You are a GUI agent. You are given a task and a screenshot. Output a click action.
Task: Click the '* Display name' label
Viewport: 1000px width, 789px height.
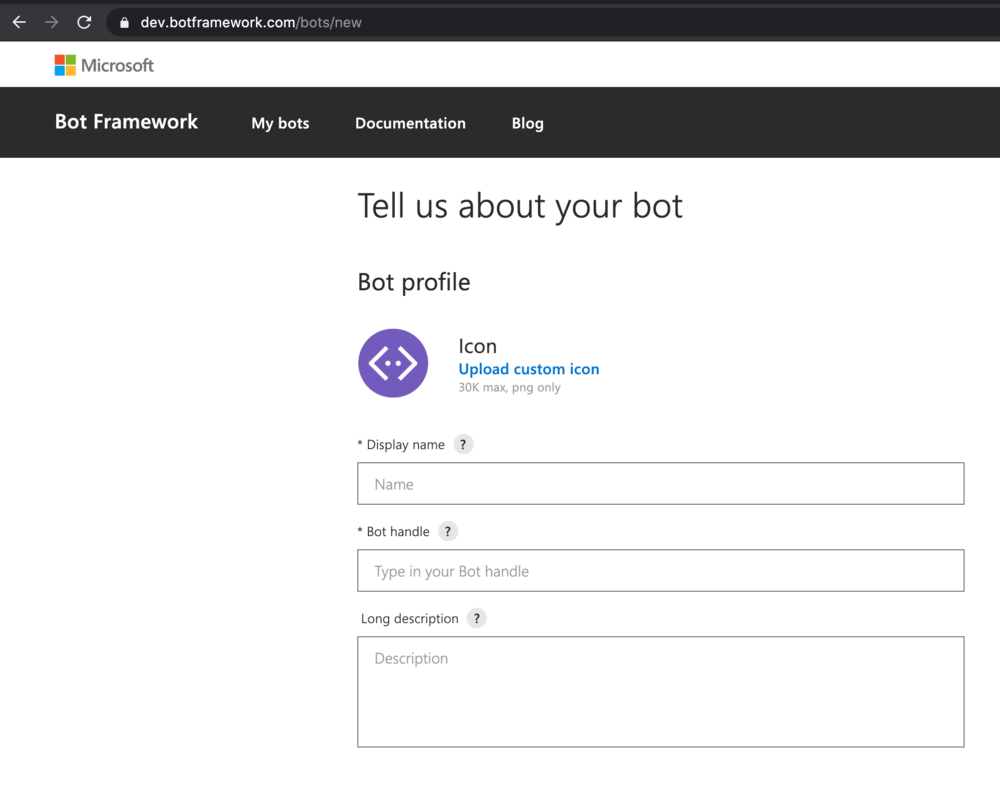401,445
